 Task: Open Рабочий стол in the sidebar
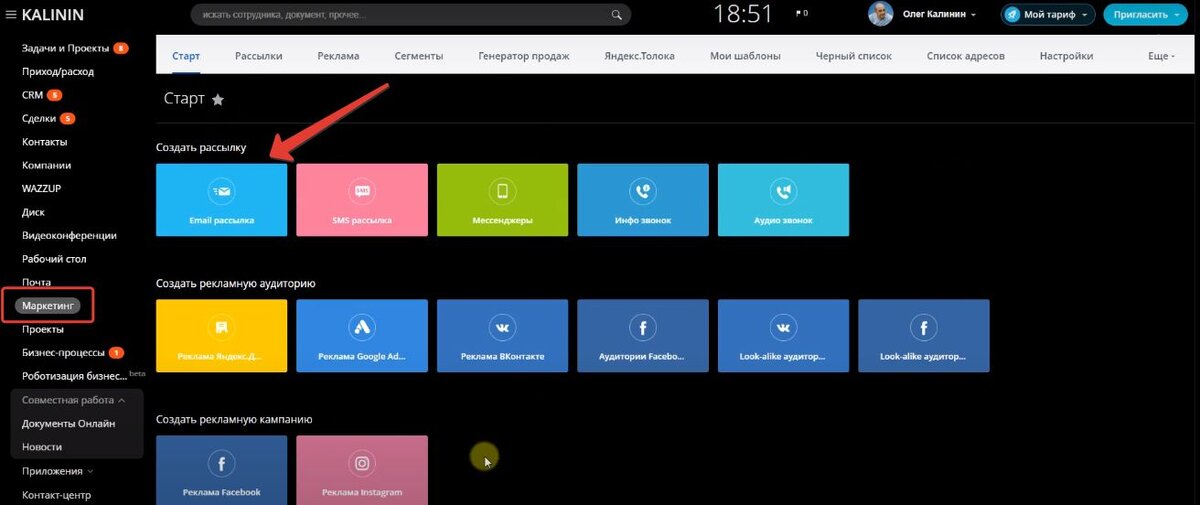[x=54, y=259]
